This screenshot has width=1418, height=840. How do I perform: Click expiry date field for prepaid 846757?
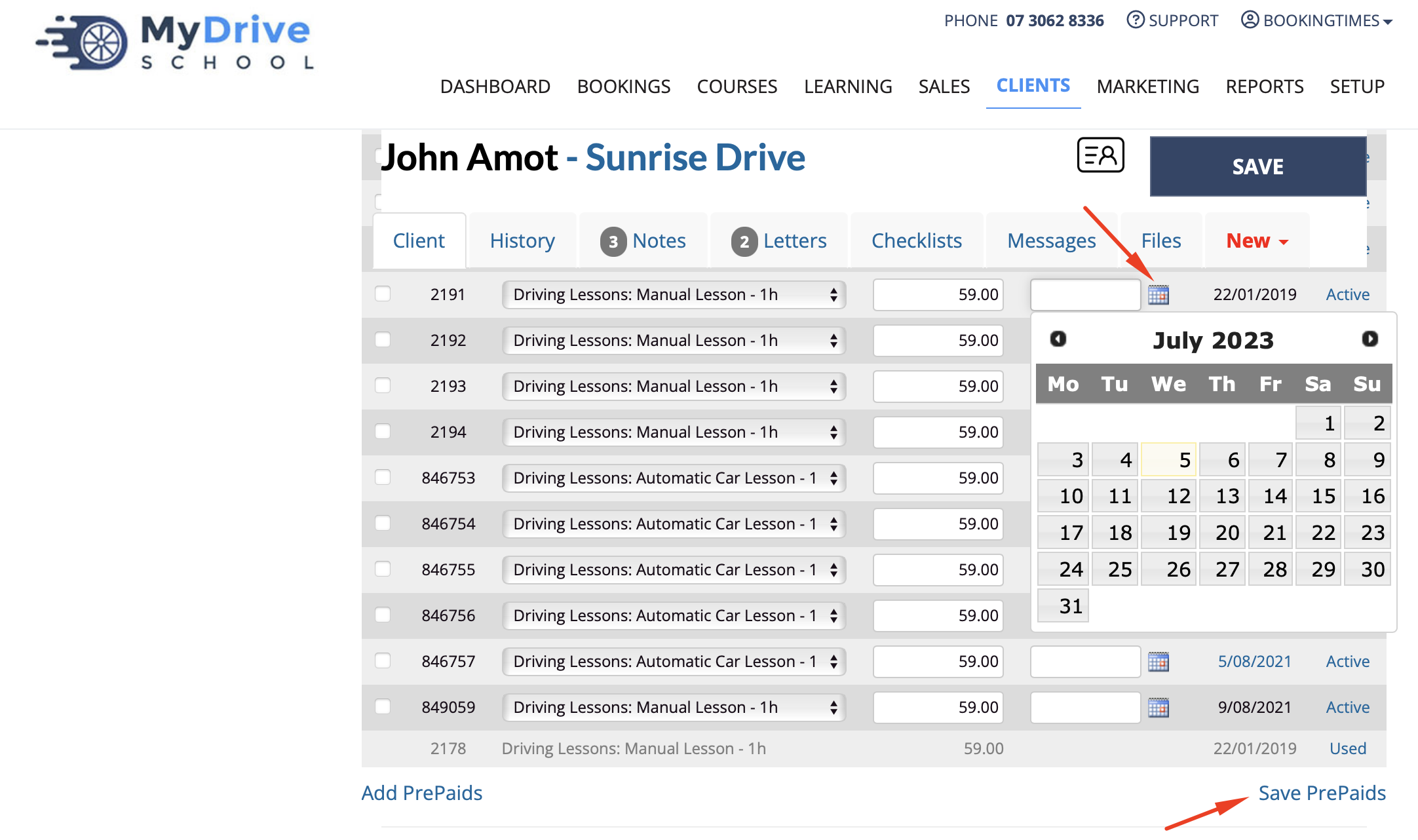[1085, 662]
